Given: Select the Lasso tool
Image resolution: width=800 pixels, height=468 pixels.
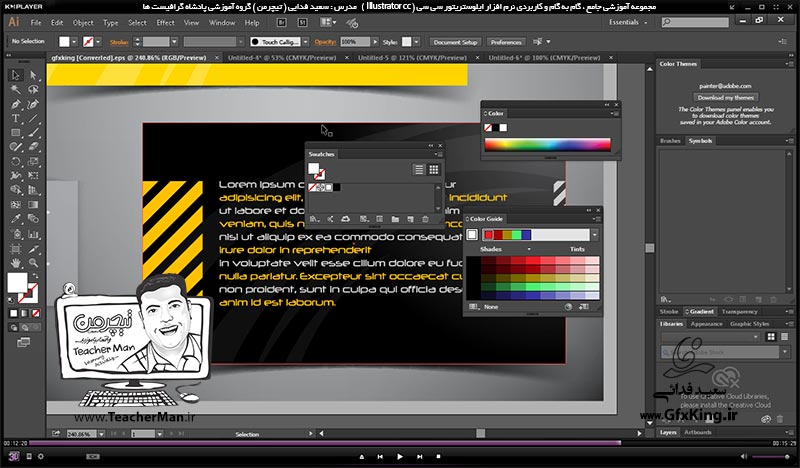Looking at the screenshot, I should (33, 90).
